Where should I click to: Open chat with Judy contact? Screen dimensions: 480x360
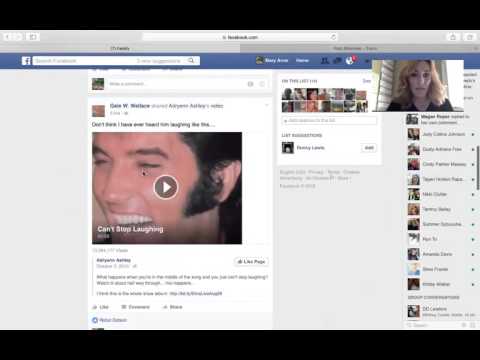pyautogui.click(x=441, y=134)
